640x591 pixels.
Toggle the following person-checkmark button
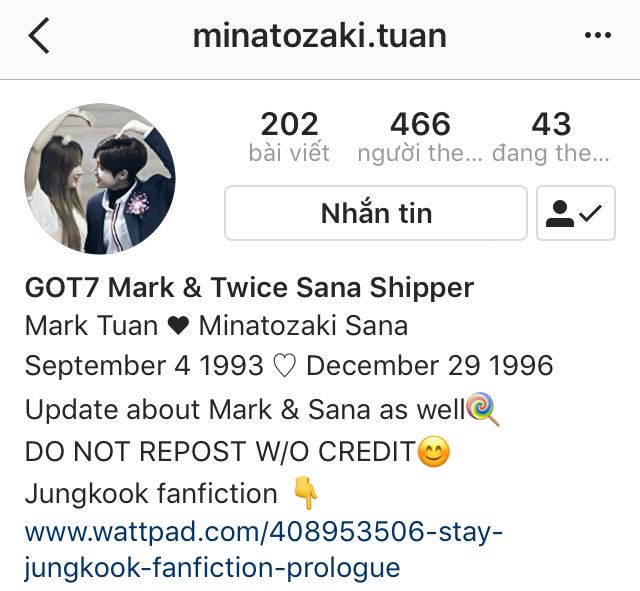coord(576,213)
